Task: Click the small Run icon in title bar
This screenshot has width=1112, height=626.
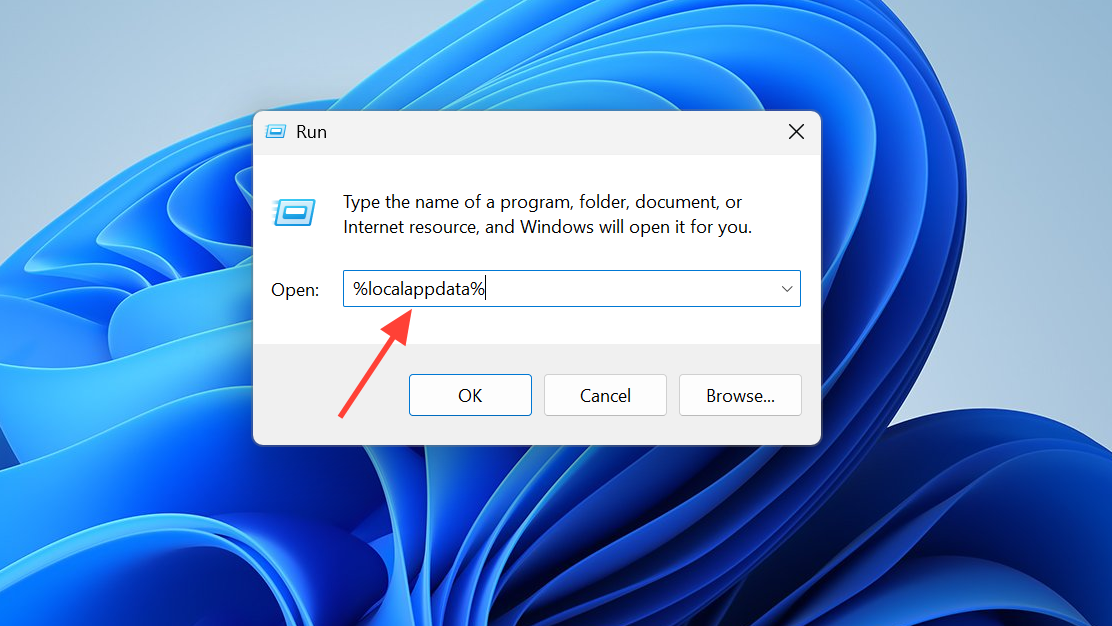Action: pyautogui.click(x=276, y=132)
